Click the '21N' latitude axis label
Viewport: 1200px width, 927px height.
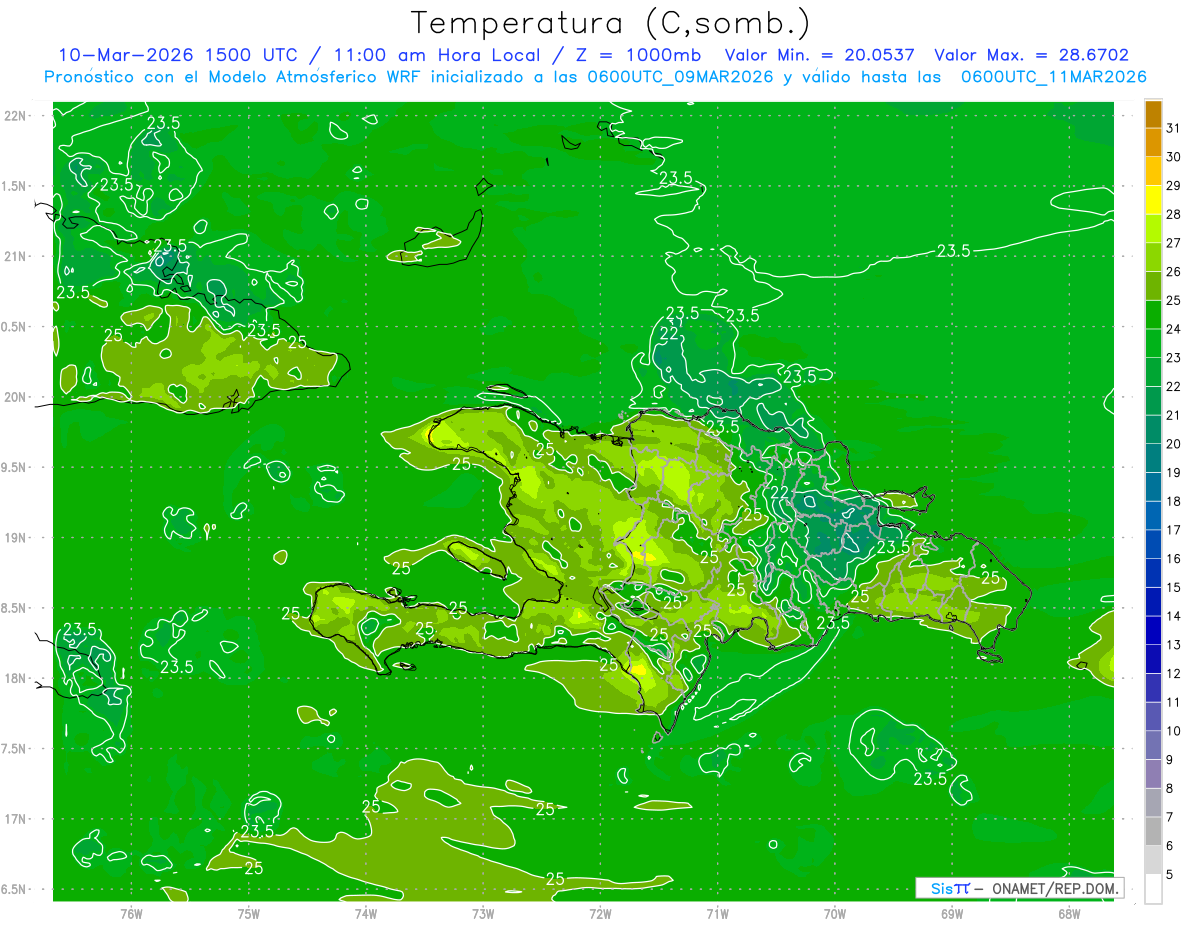tap(15, 256)
